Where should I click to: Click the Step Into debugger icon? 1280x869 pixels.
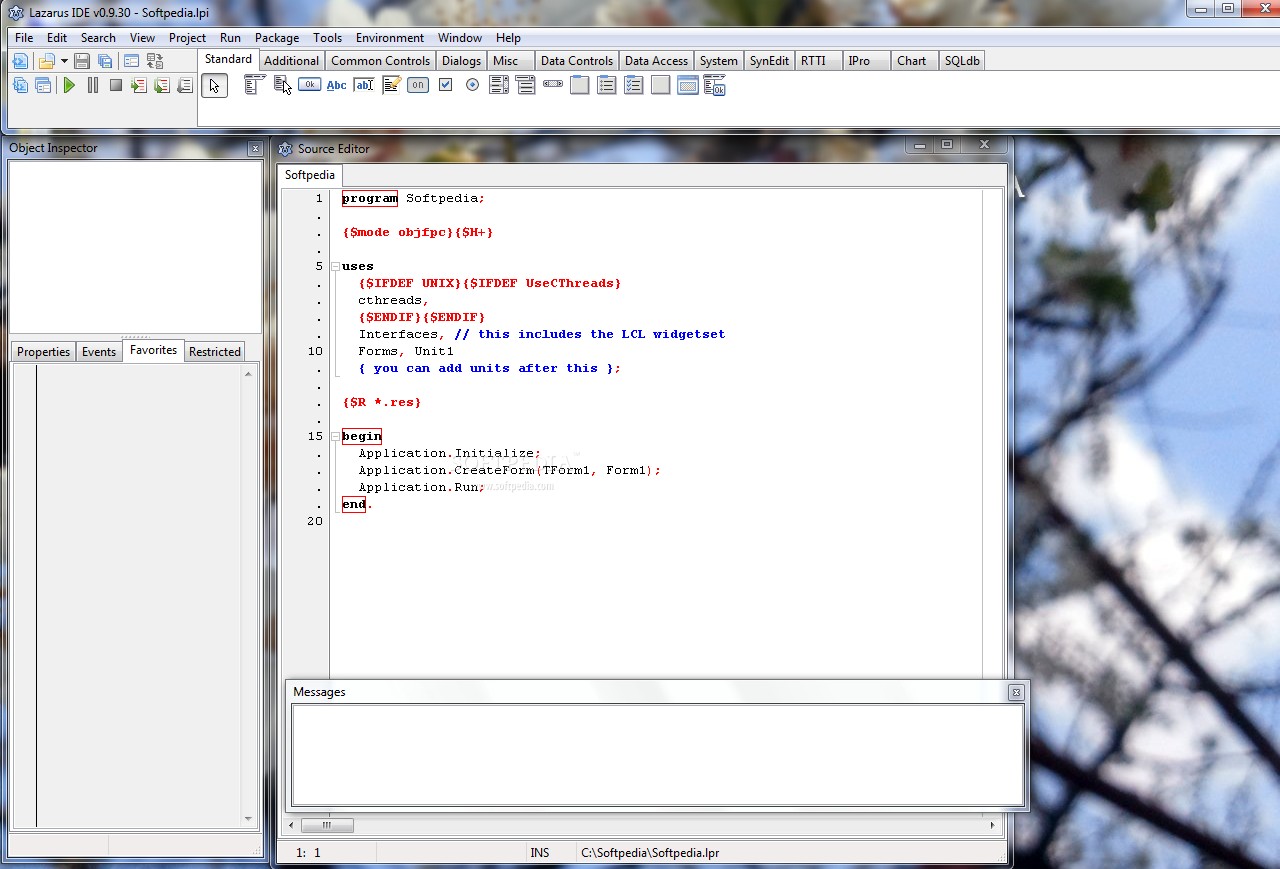point(139,85)
